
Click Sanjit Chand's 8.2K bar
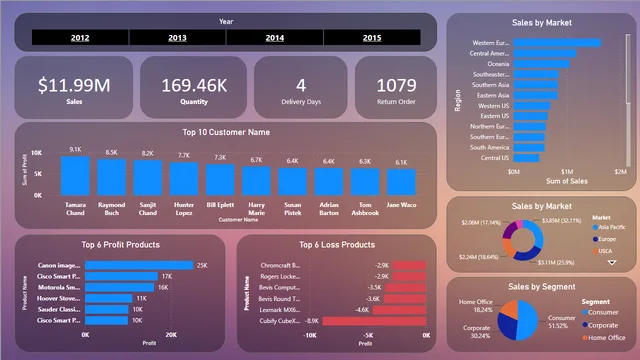click(x=148, y=178)
